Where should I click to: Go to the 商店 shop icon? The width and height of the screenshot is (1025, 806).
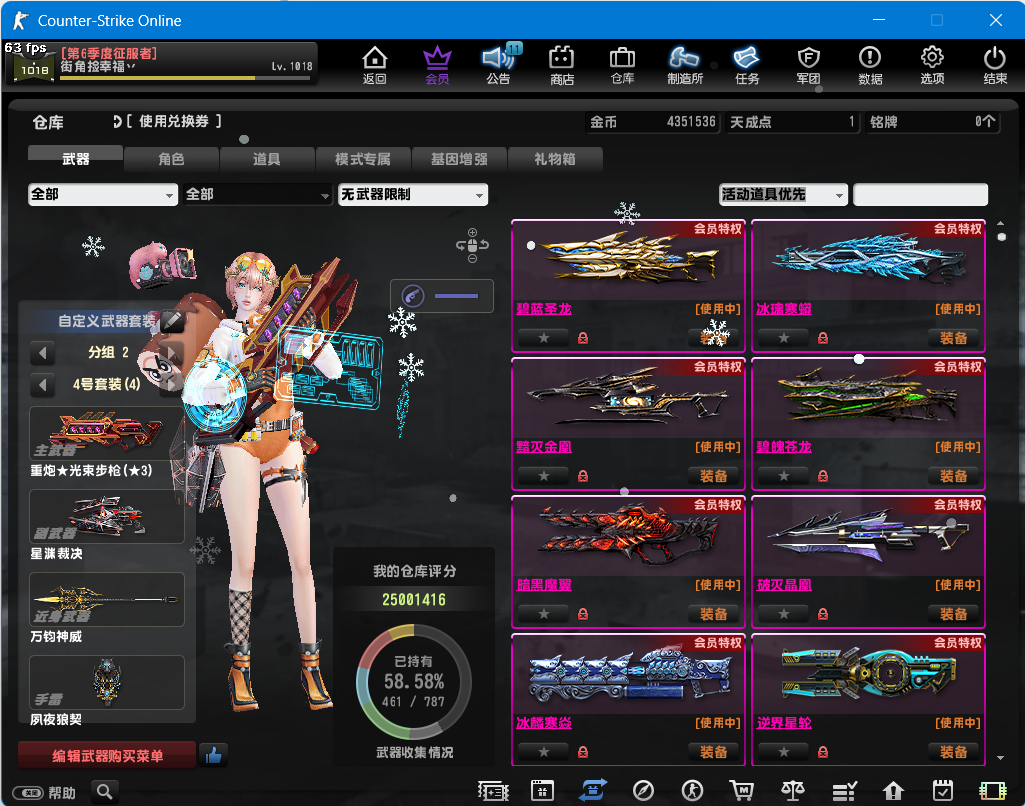coord(562,65)
